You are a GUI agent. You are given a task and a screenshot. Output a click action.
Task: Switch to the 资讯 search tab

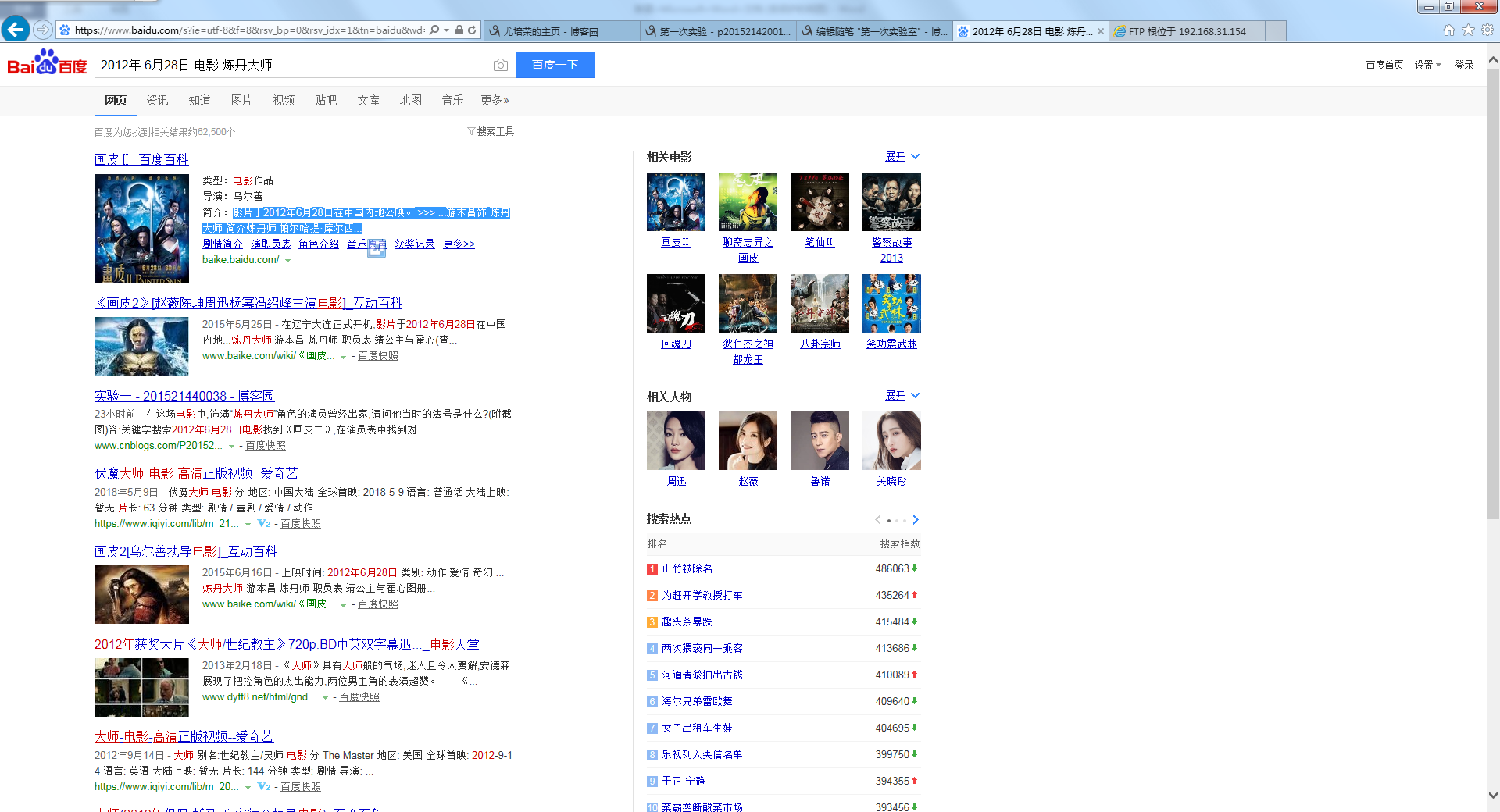tap(157, 101)
